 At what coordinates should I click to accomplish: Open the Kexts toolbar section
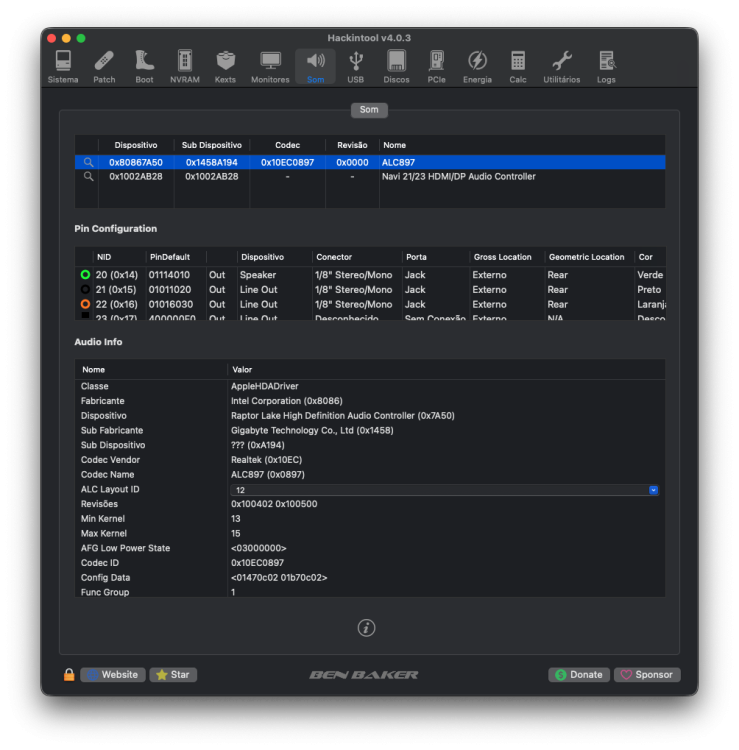[x=225, y=67]
